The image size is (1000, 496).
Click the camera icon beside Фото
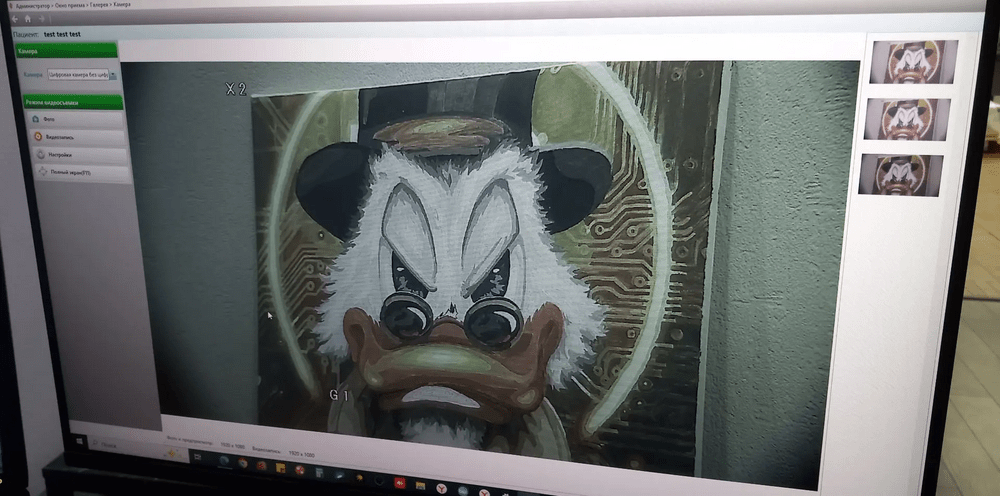point(35,119)
